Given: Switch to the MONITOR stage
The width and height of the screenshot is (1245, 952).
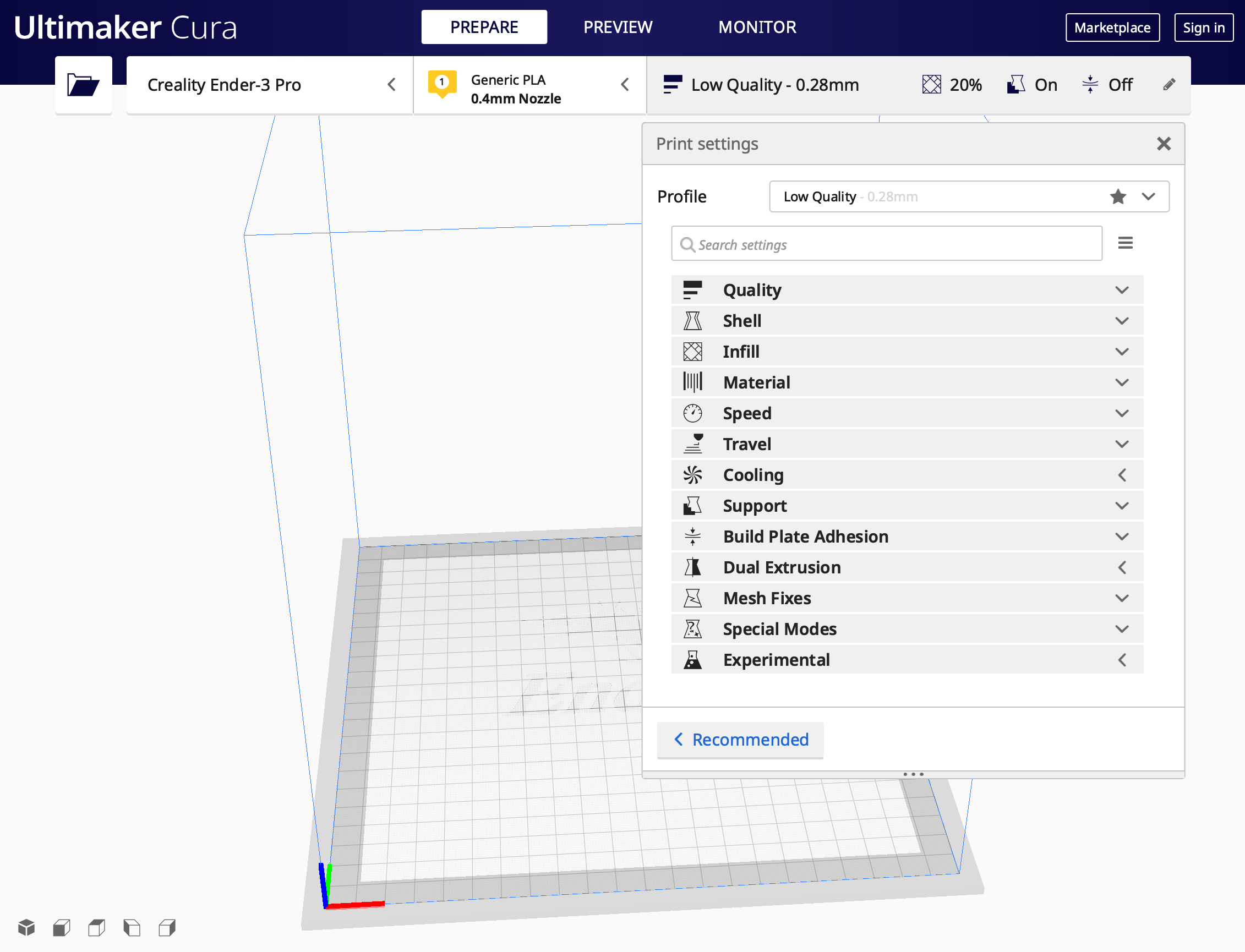Looking at the screenshot, I should [757, 26].
